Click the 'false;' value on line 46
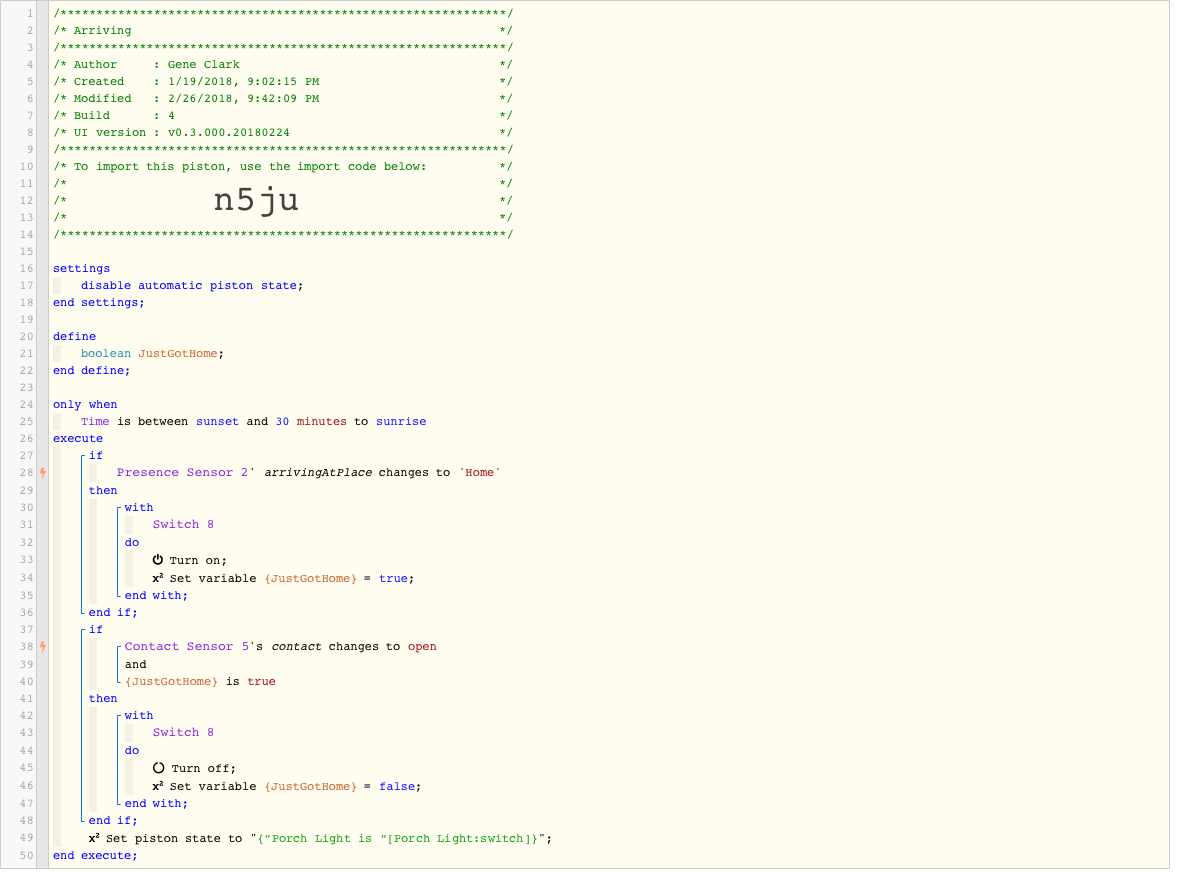Image resolution: width=1178 pixels, height=877 pixels. pos(400,787)
